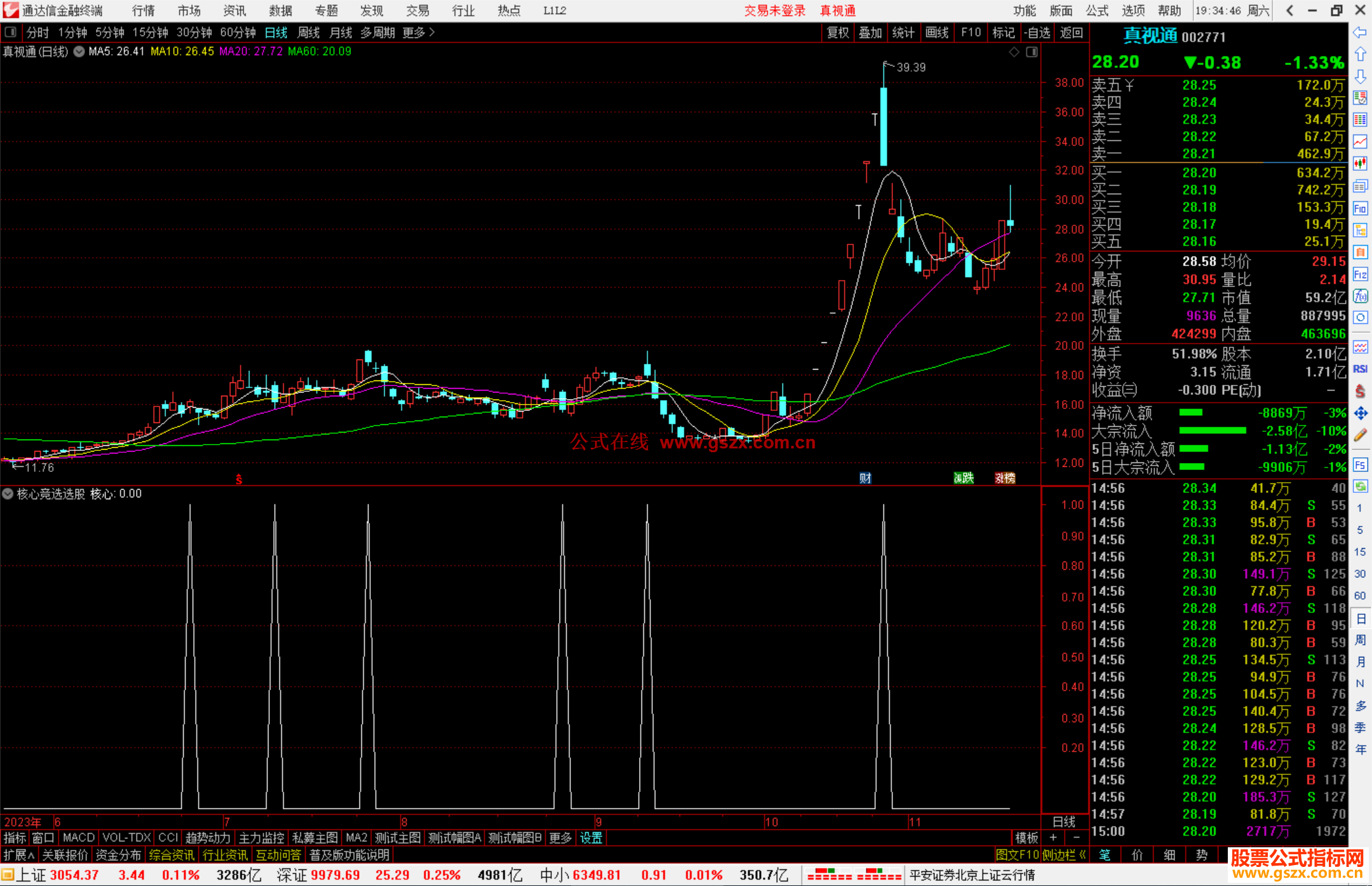Click the candlestick chart sidebar icon
This screenshot has height=886, width=1372.
coord(1359,164)
